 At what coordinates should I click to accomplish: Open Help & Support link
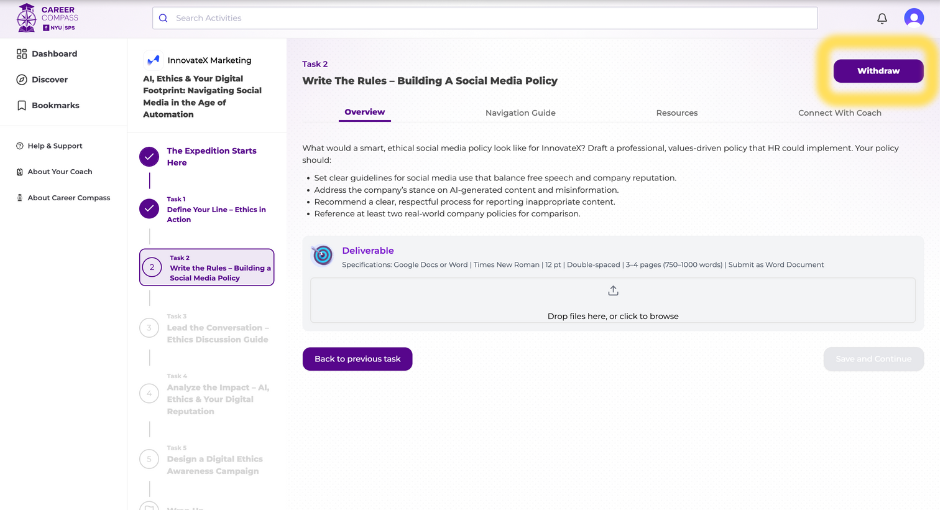(x=54, y=146)
